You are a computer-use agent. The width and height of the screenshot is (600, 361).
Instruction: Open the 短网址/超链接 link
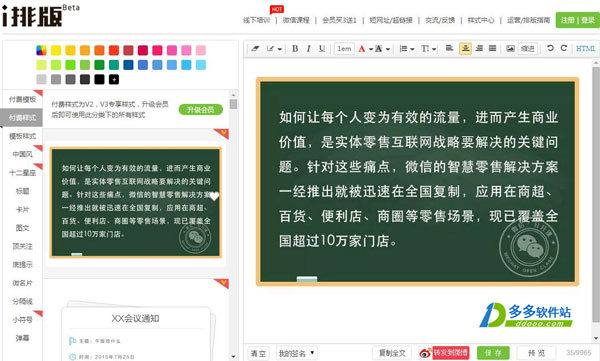pos(391,20)
